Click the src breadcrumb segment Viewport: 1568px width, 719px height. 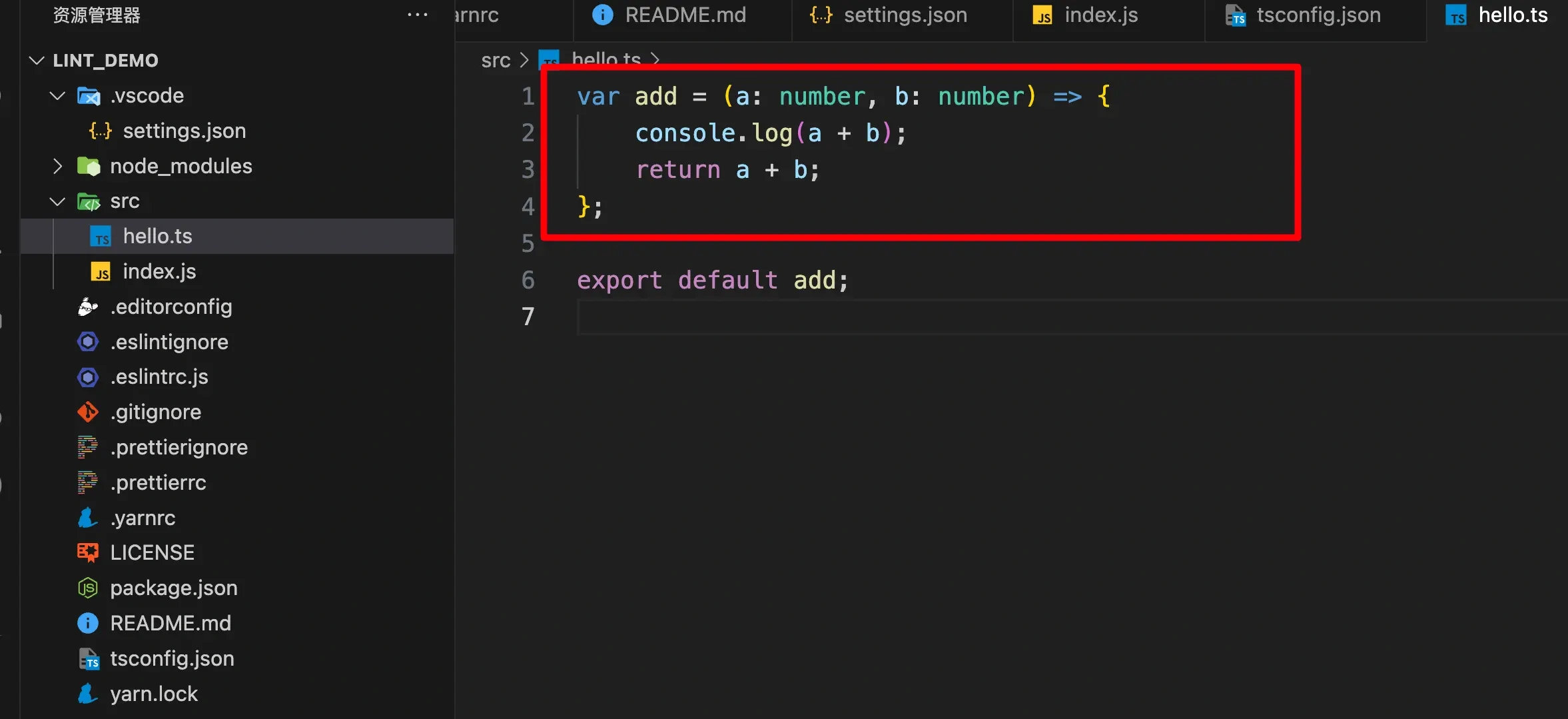coord(496,61)
